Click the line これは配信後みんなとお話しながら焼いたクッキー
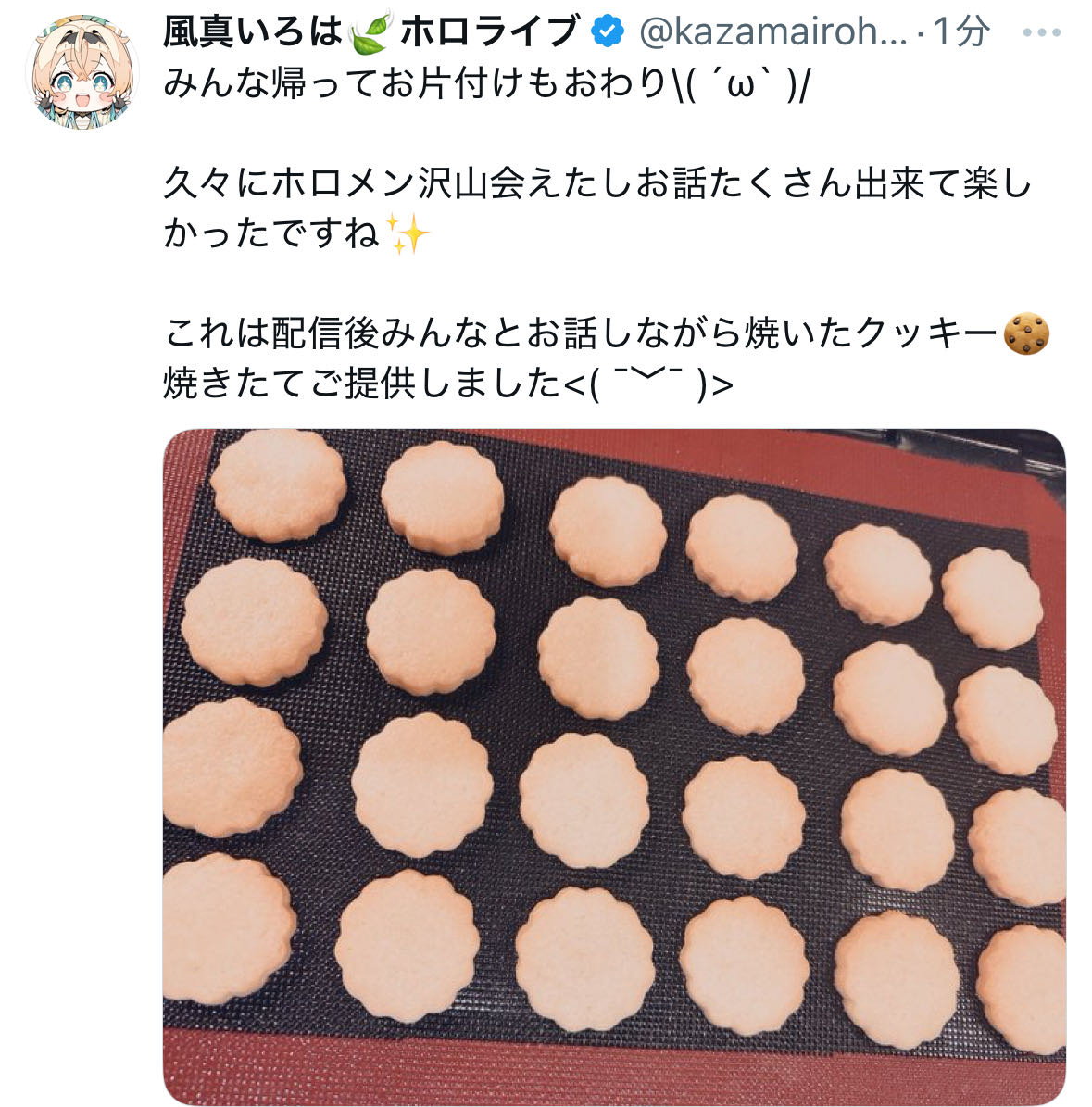 581,333
